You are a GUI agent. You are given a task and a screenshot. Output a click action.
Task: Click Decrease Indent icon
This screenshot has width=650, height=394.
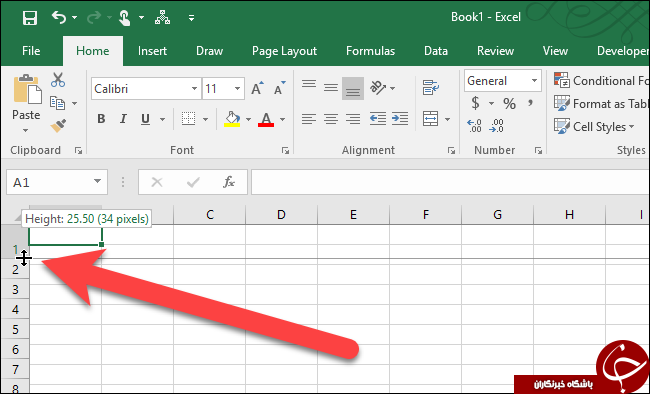(x=378, y=119)
